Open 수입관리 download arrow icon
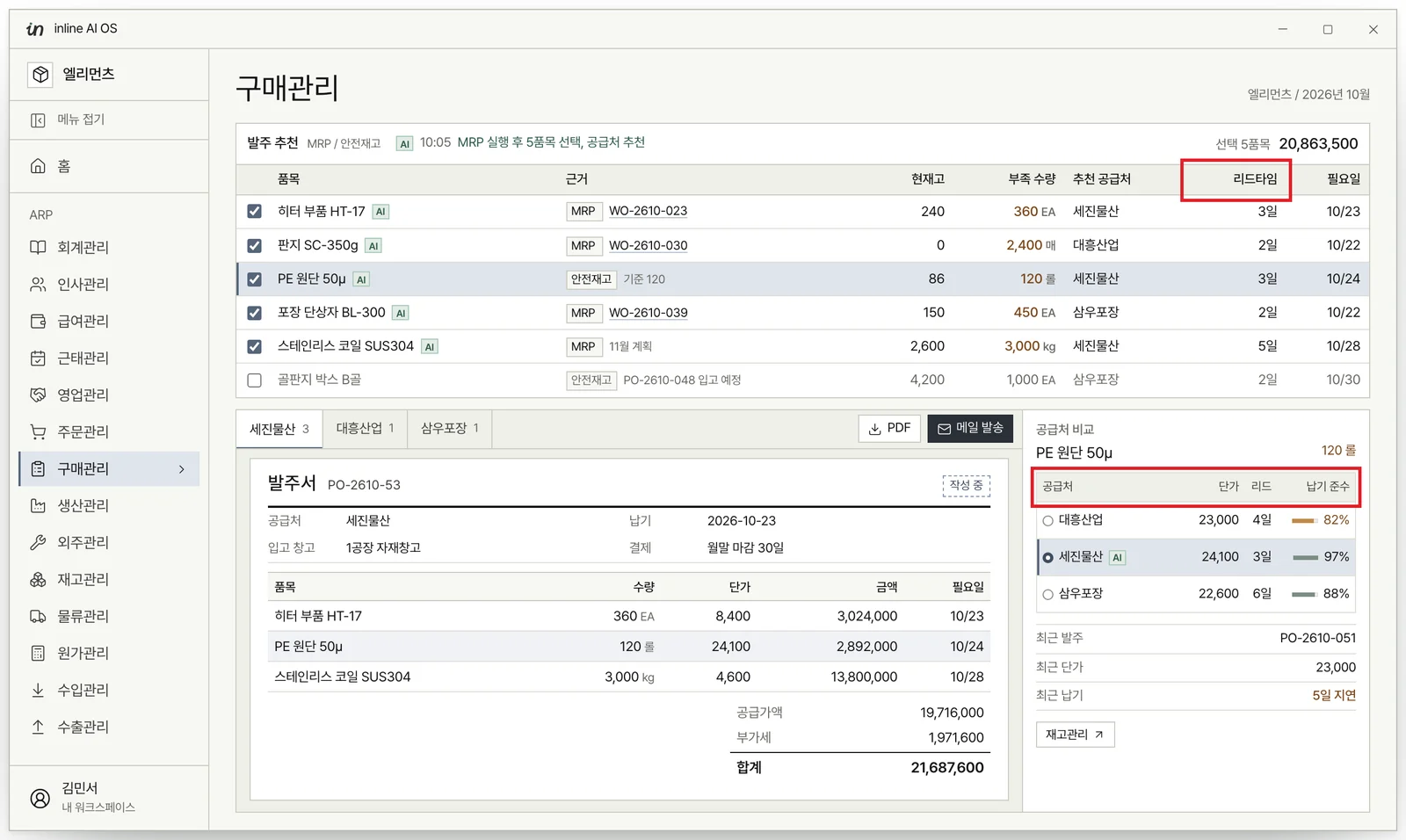Image resolution: width=1406 pixels, height=840 pixels. [x=38, y=691]
